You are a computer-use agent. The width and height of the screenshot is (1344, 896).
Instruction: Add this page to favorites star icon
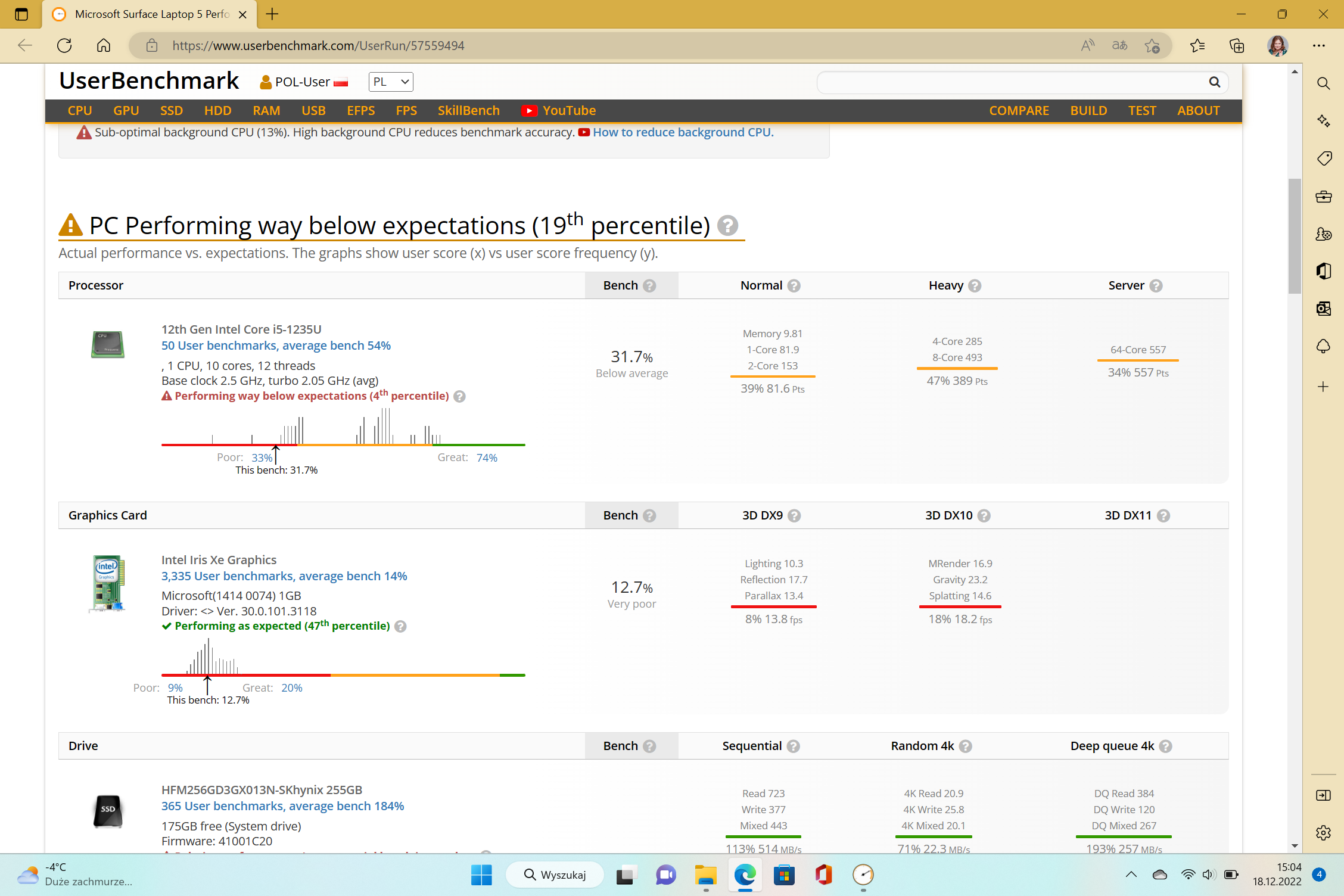(x=1152, y=45)
